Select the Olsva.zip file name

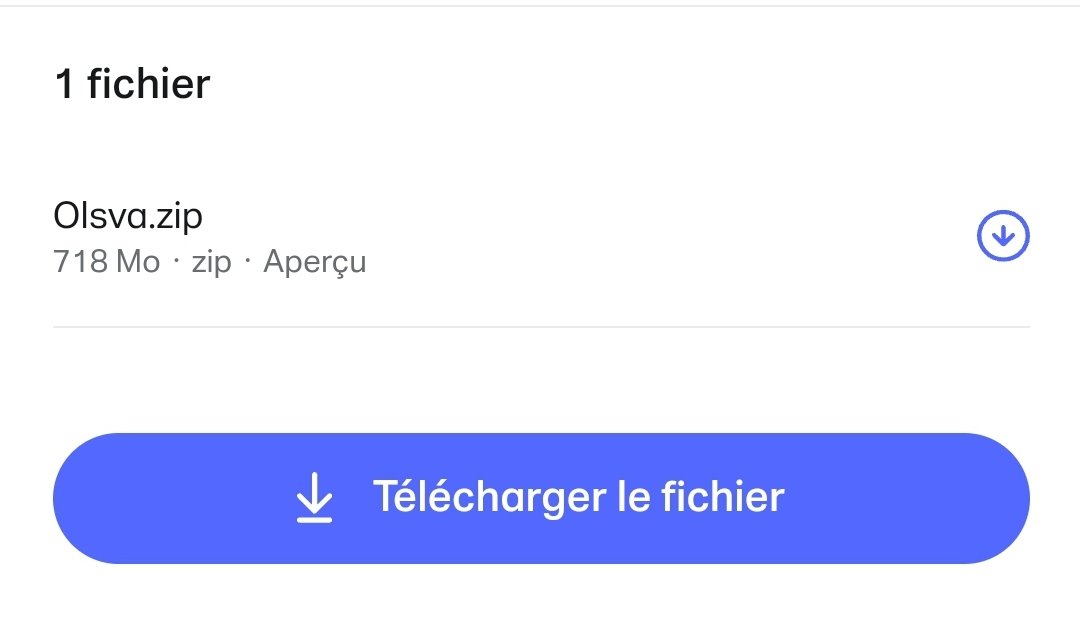[x=128, y=216]
